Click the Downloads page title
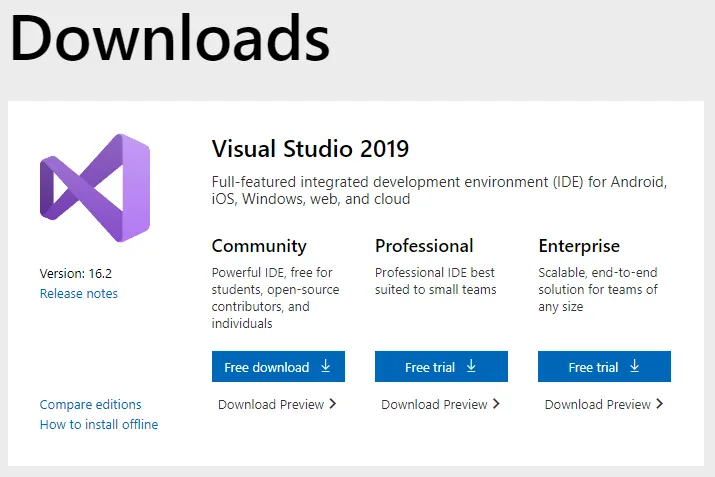This screenshot has width=715, height=477. (x=170, y=37)
